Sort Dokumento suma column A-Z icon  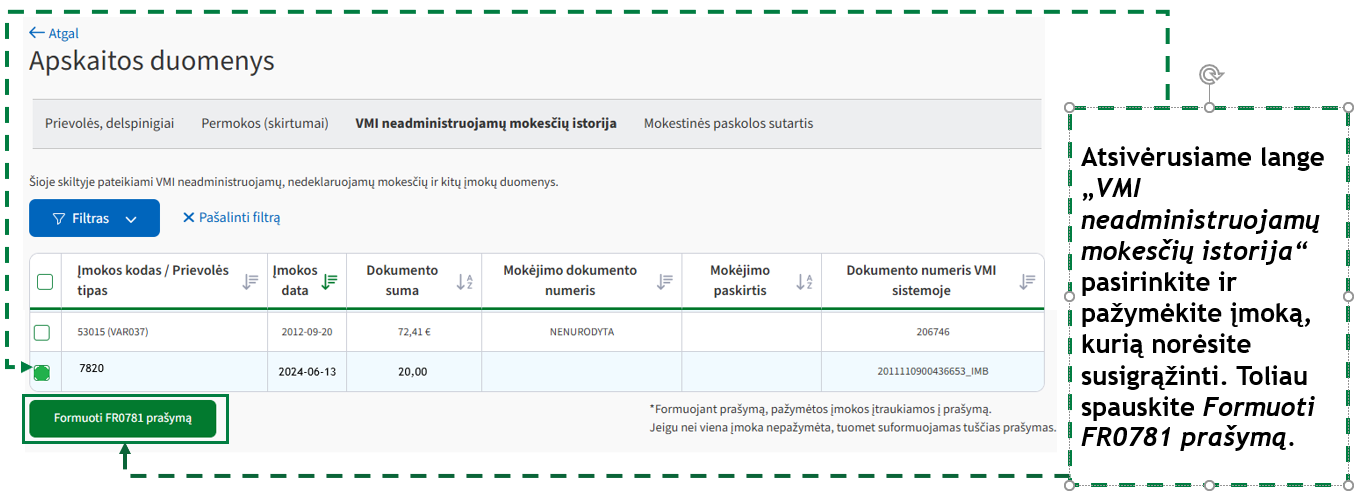click(464, 282)
